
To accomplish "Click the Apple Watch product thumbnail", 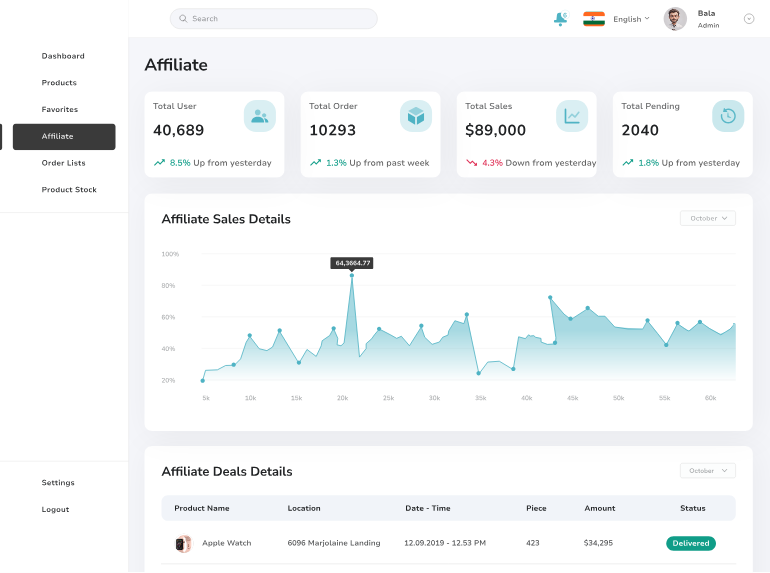I will click(182, 543).
